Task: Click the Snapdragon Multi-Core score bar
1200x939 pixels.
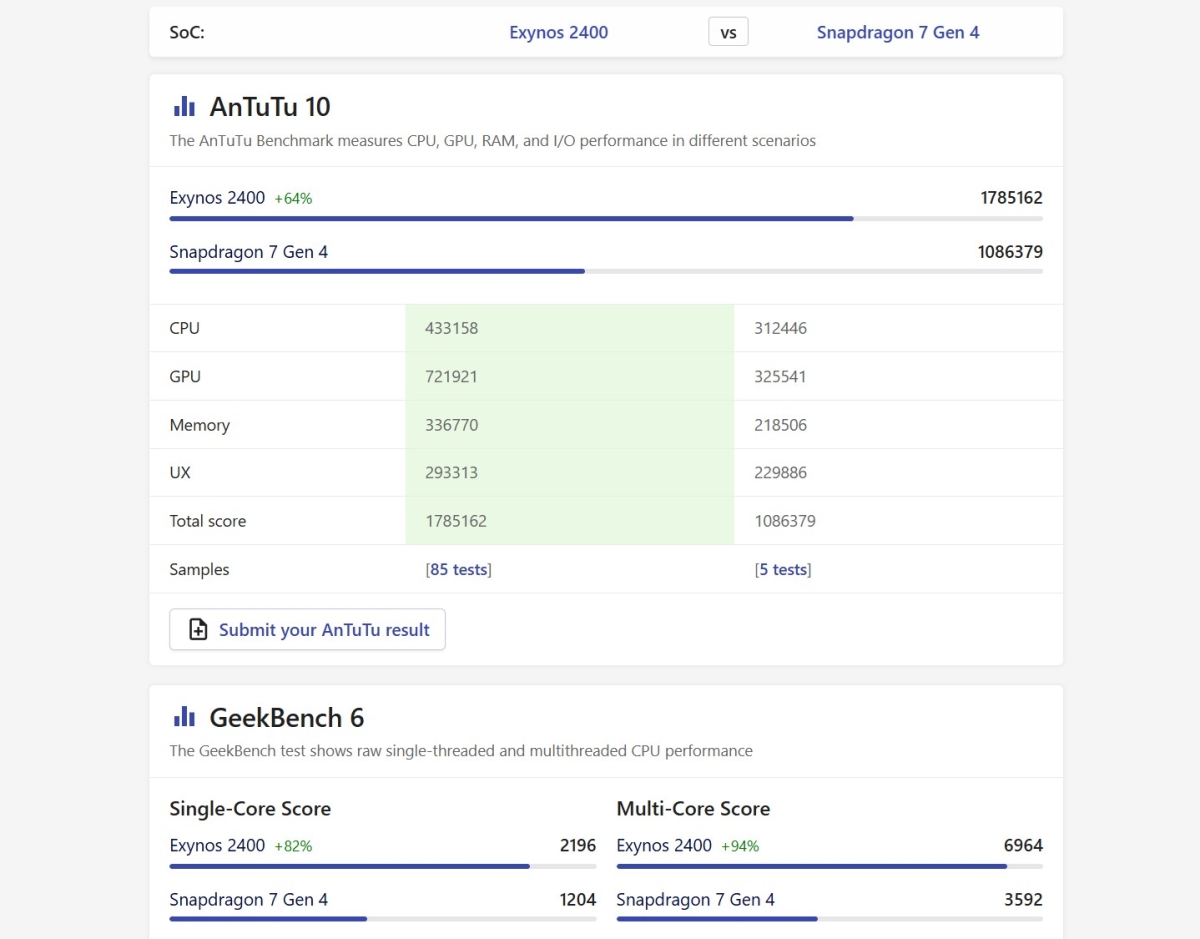Action: (x=717, y=919)
